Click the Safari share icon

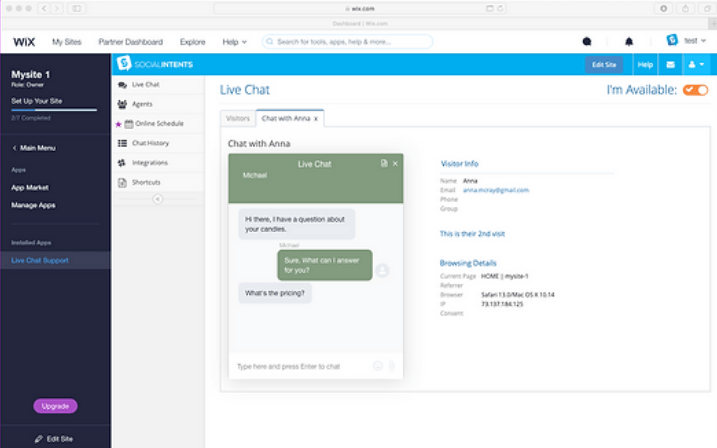685,8
